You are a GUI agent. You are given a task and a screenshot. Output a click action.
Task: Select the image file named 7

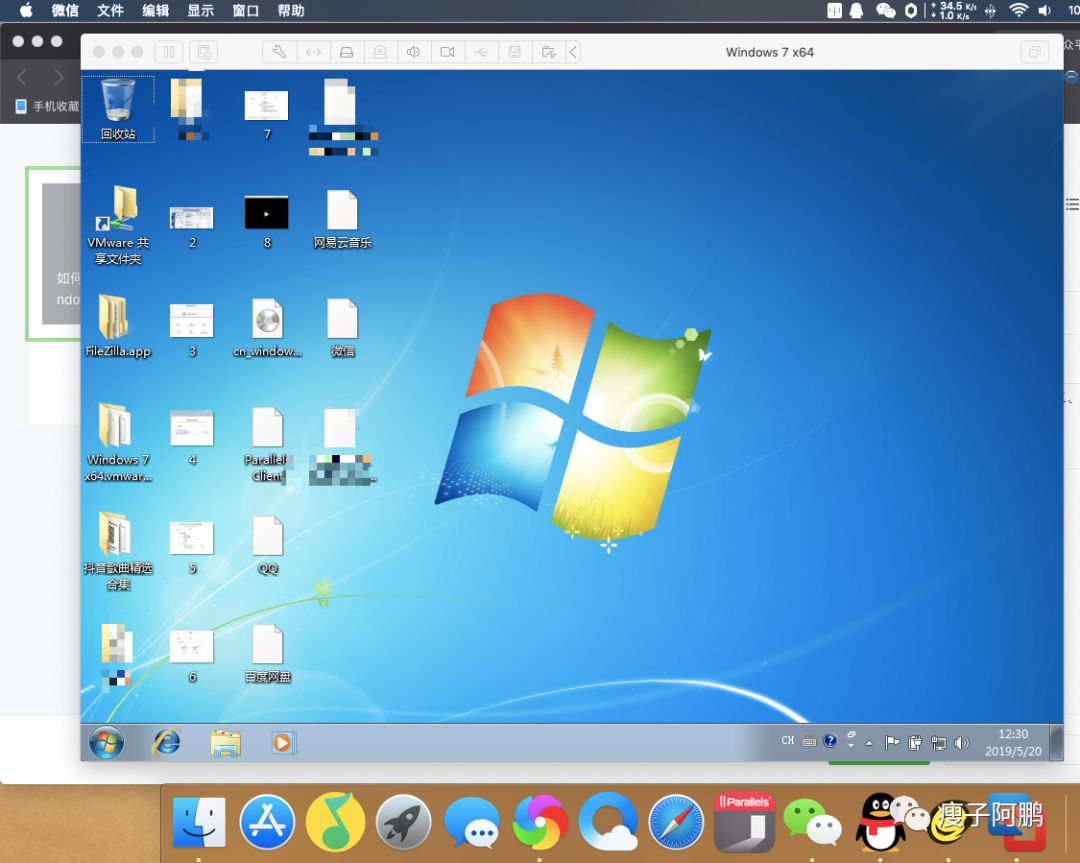click(267, 114)
